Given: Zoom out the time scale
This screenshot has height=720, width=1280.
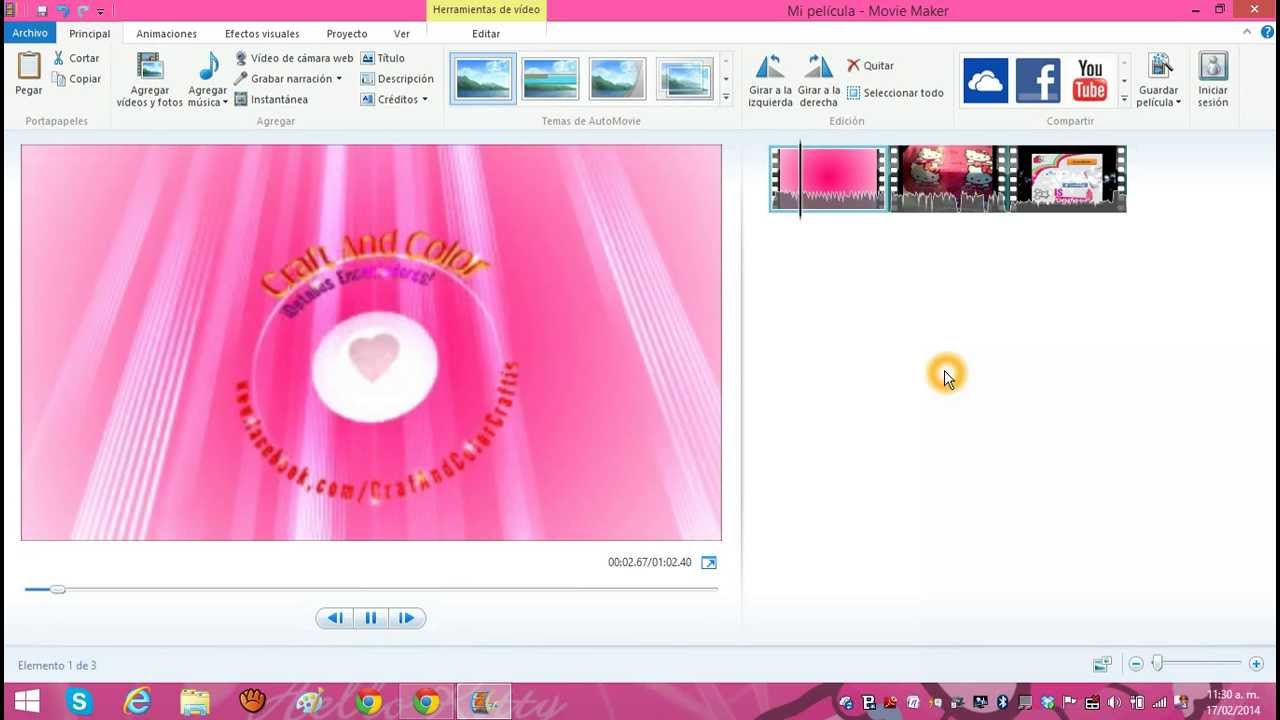Looking at the screenshot, I should click(1136, 664).
